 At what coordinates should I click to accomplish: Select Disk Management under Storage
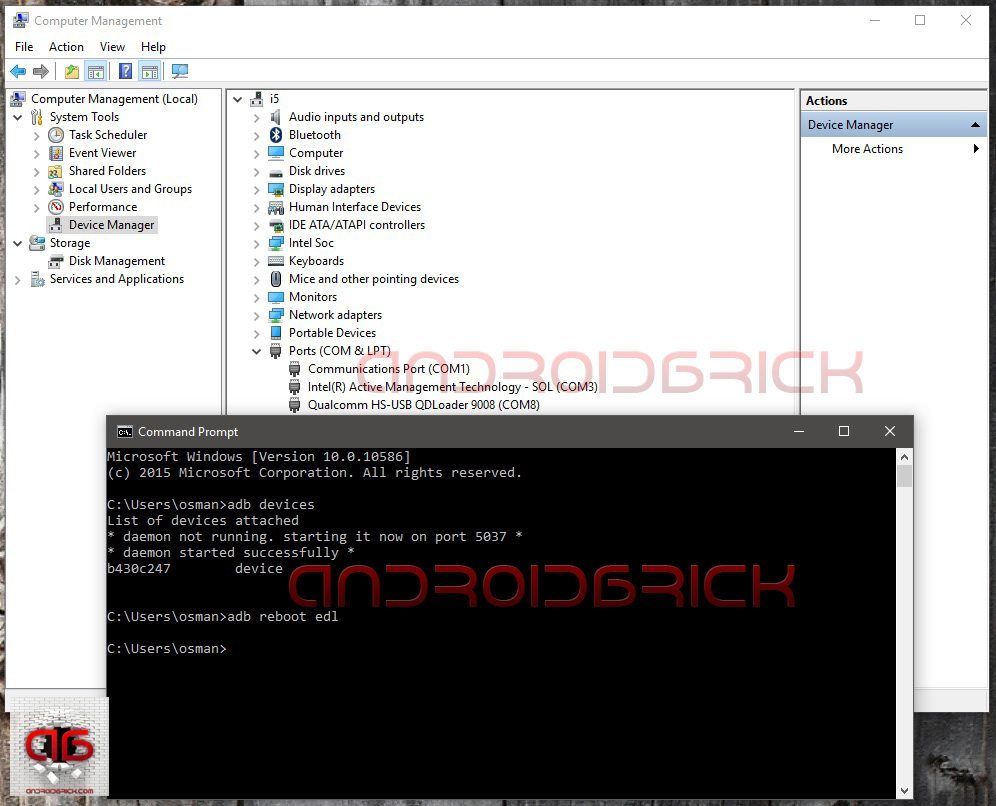(x=116, y=261)
